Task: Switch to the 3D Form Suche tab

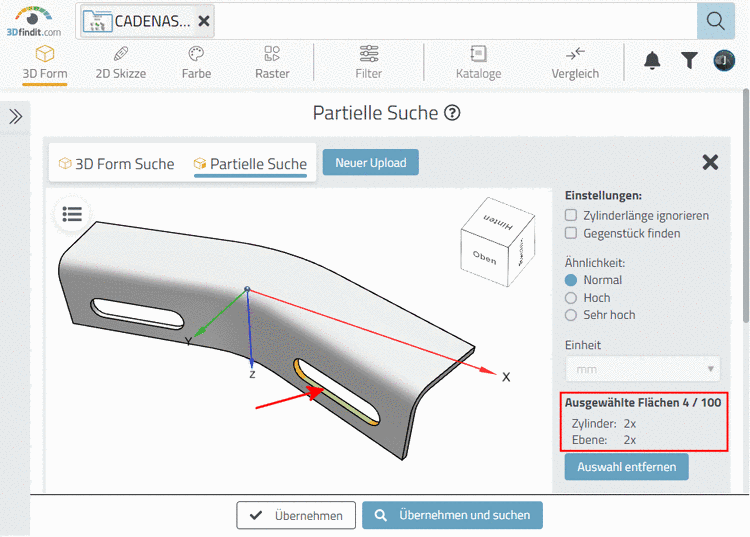Action: click(116, 164)
